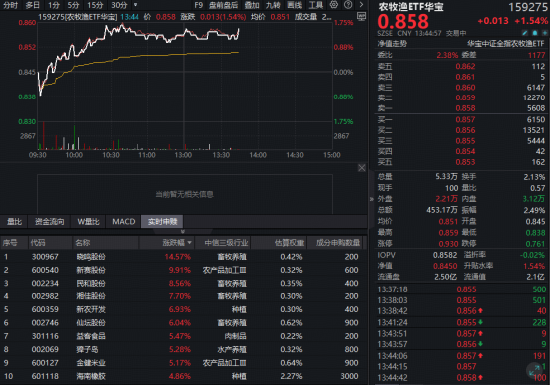550x385 pixels.
Task: Close the info panel with X
Action: [362, 168]
